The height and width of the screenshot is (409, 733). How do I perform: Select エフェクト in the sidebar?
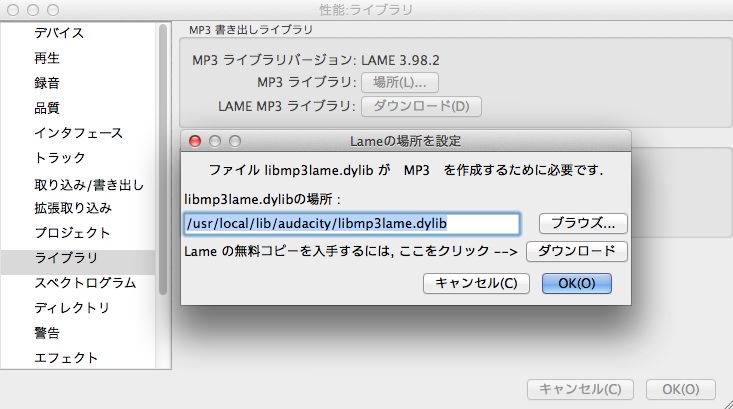tap(66, 358)
